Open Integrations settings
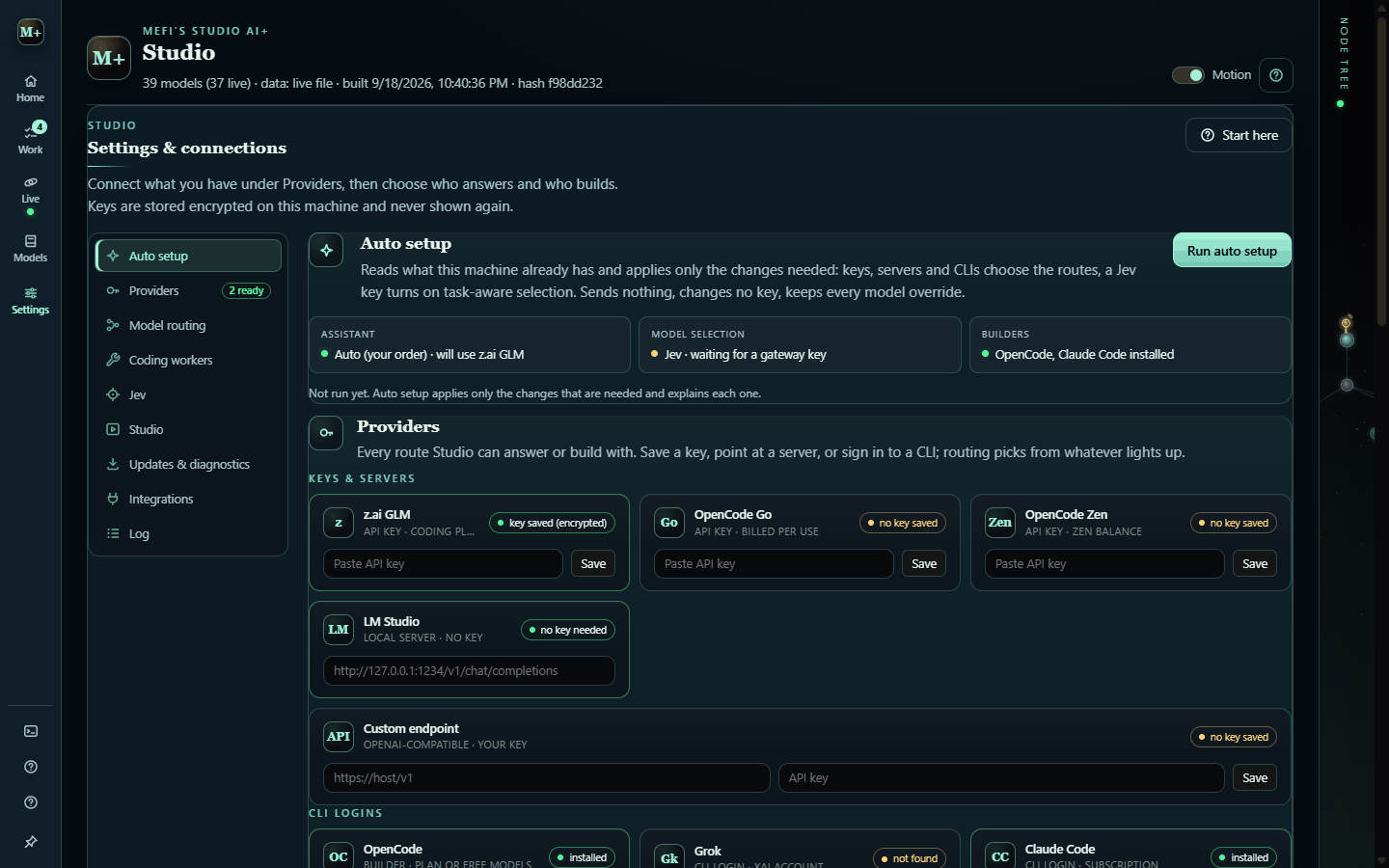The image size is (1389, 868). [188, 499]
